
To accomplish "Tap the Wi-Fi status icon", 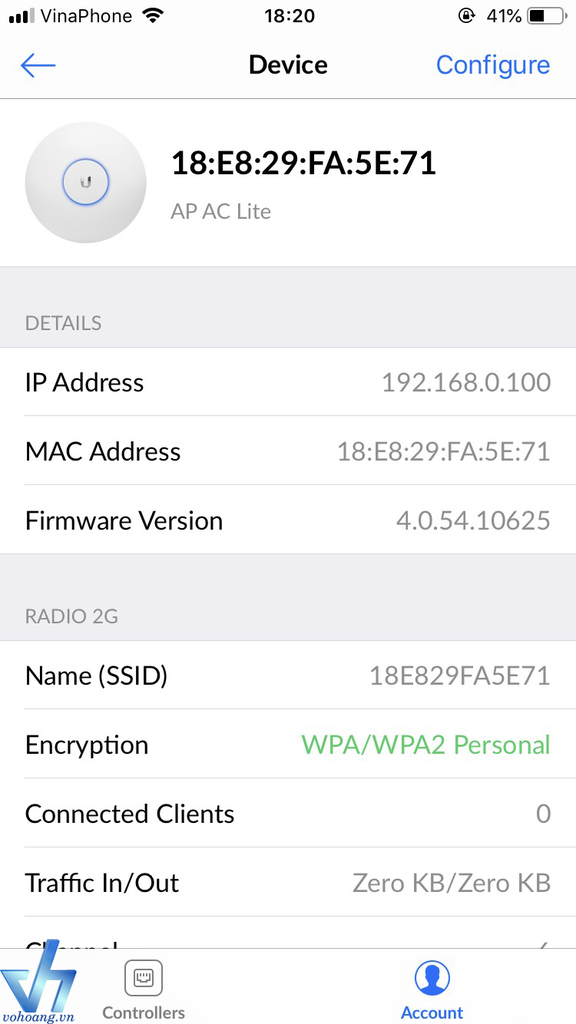I will pos(153,16).
